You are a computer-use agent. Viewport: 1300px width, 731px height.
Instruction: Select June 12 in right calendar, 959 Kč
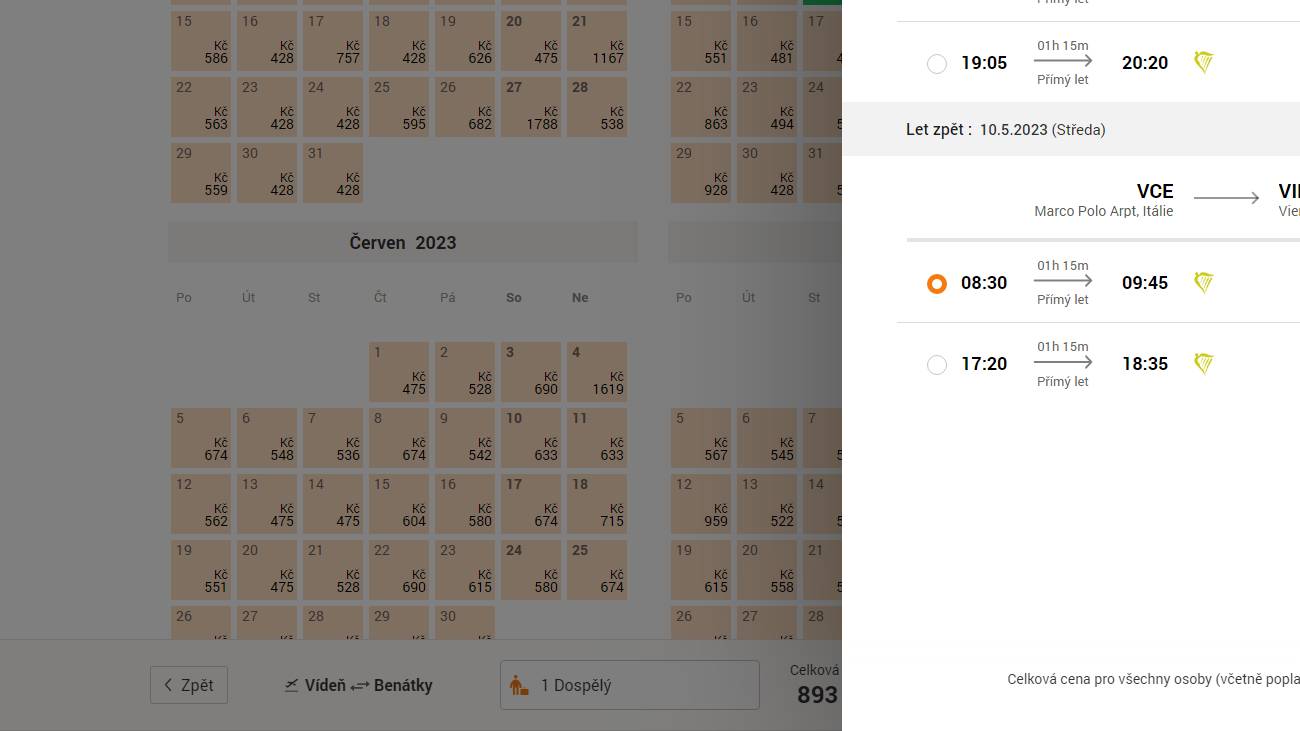click(x=701, y=504)
